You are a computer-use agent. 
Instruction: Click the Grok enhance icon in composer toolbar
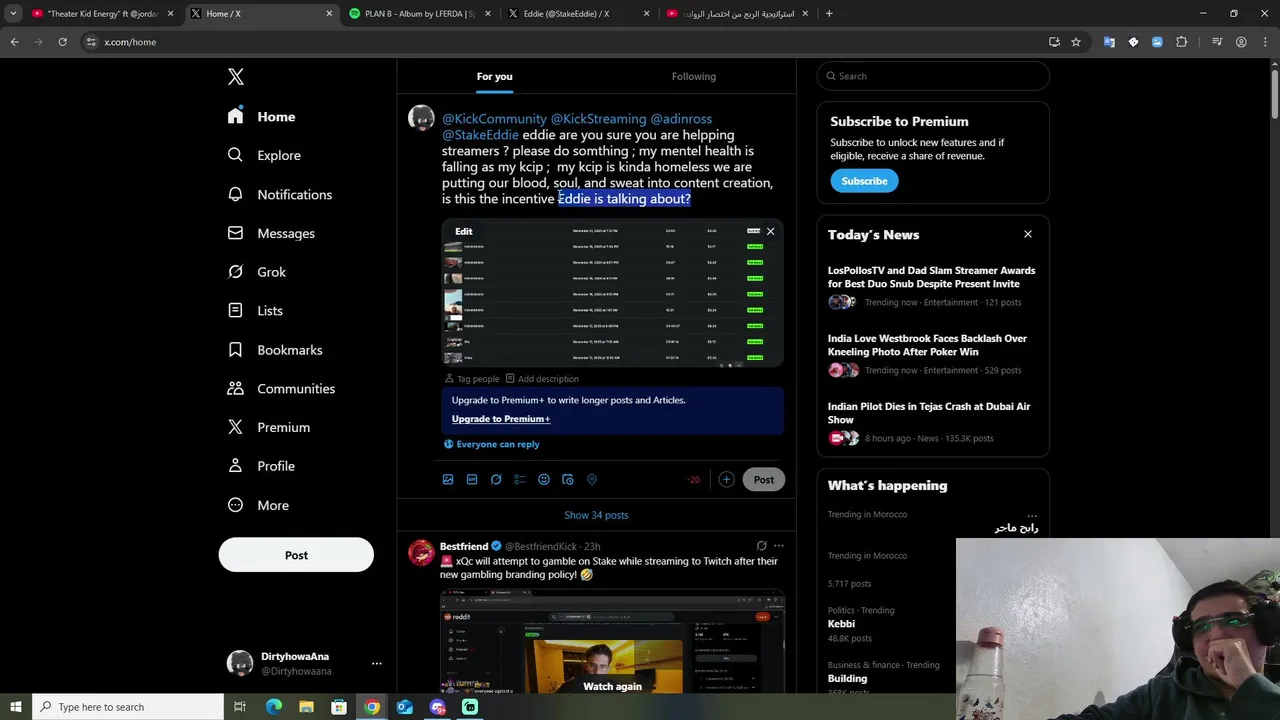tap(496, 480)
